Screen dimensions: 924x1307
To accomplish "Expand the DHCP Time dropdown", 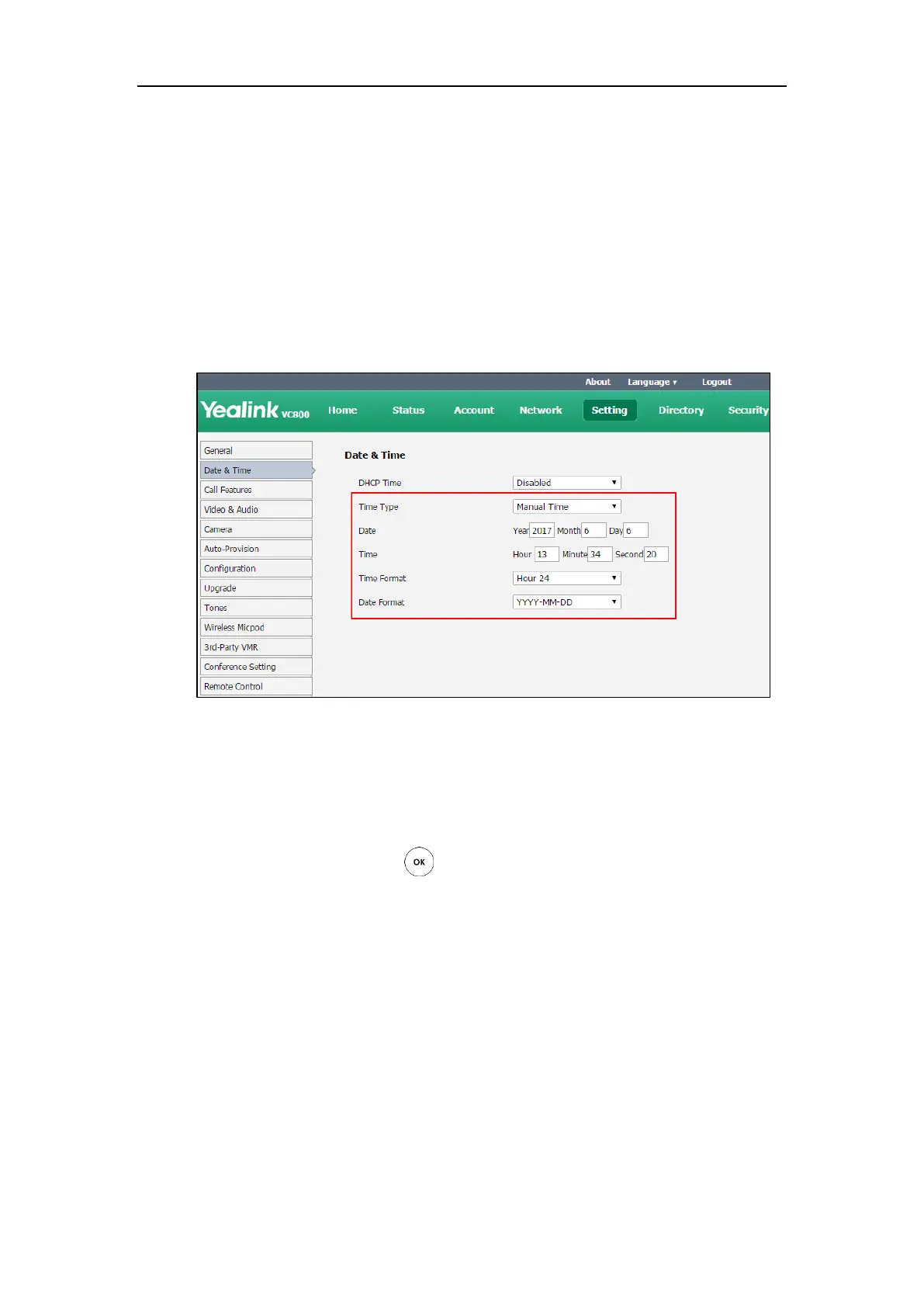I will coord(567,483).
